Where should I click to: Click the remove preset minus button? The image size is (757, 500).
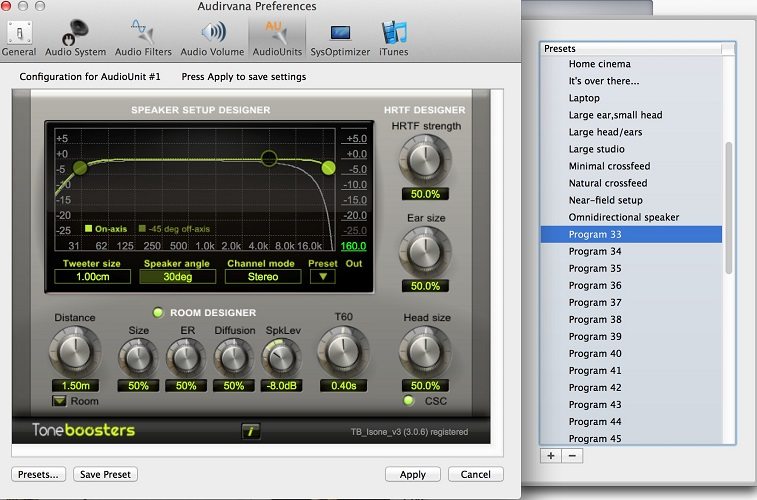571,455
